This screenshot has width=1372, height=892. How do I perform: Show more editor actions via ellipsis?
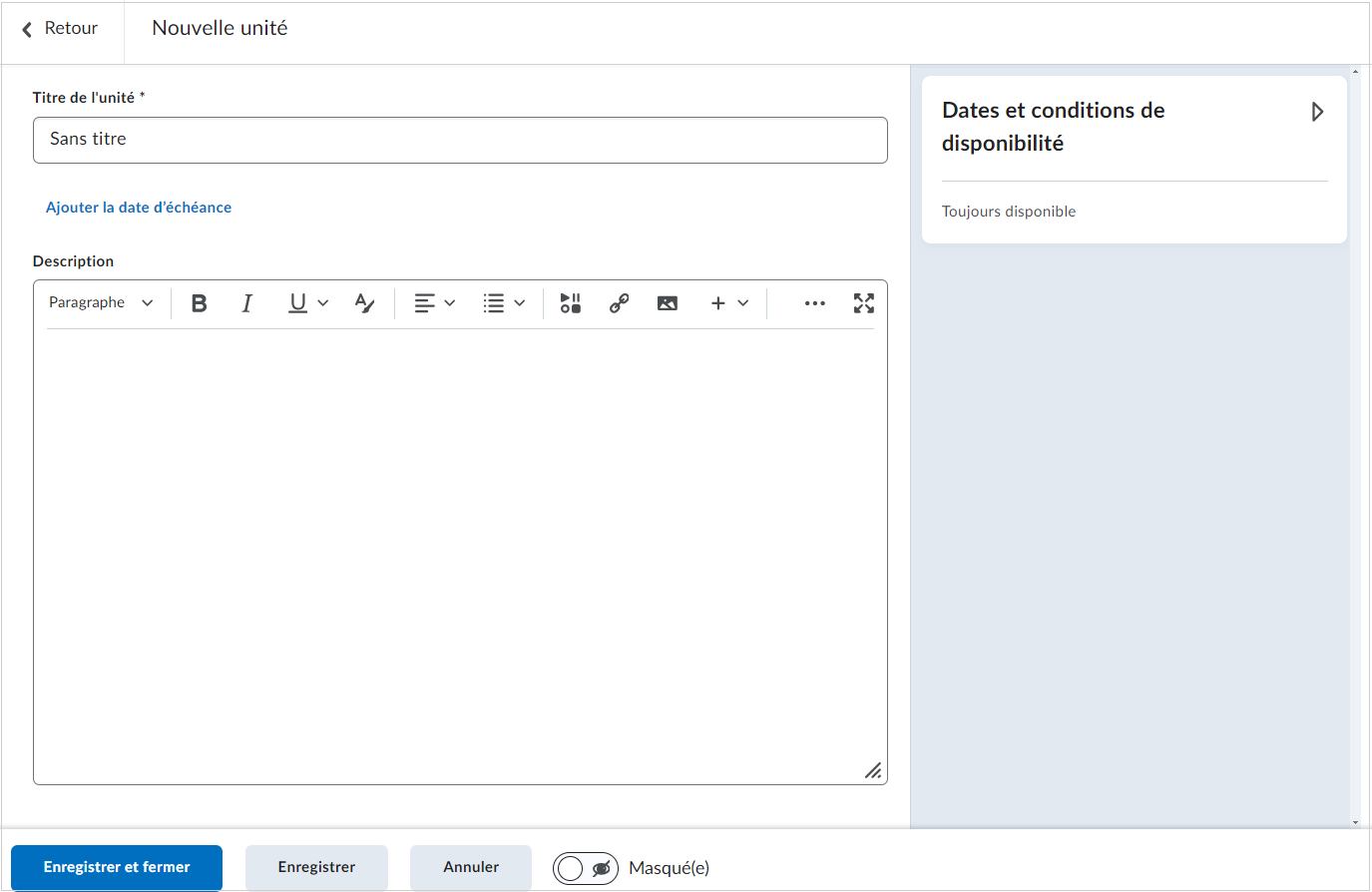coord(815,303)
